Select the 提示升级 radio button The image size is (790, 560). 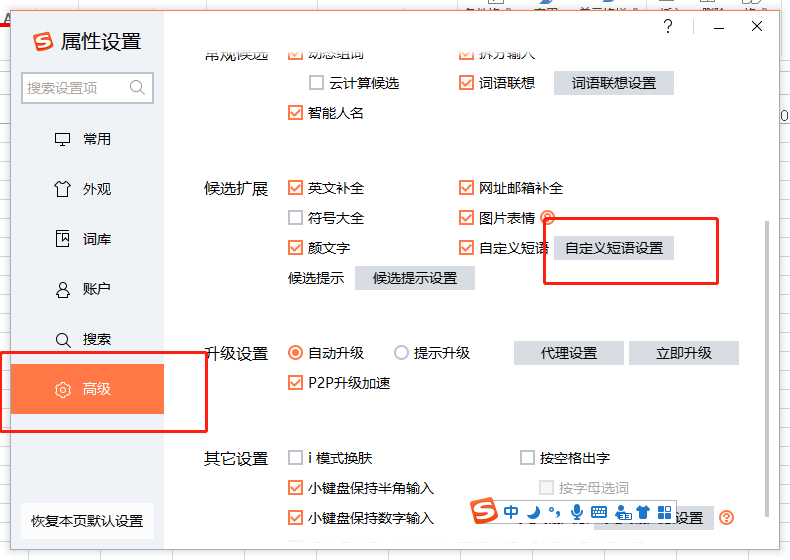pyautogui.click(x=401, y=353)
